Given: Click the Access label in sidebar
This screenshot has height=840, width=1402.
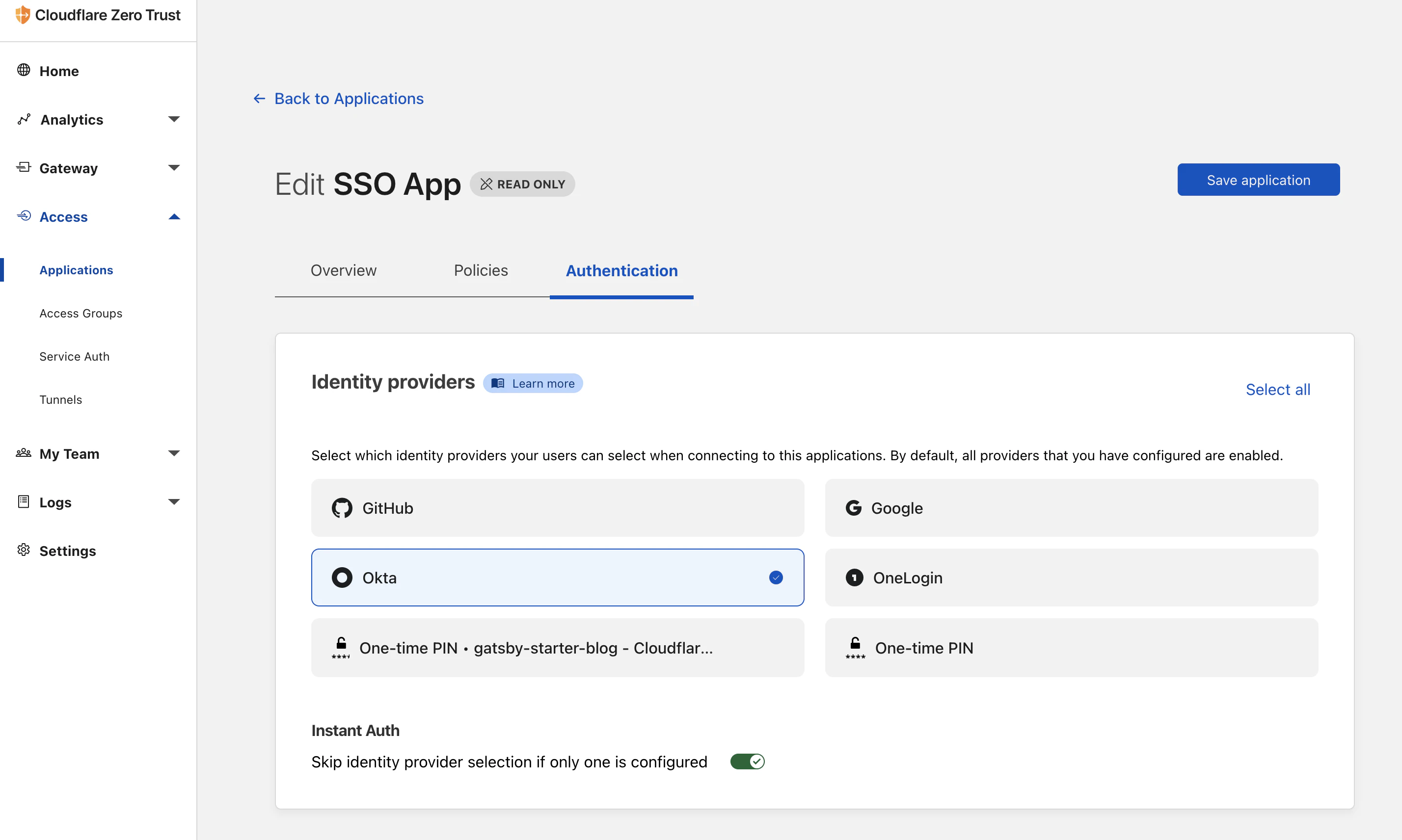Looking at the screenshot, I should point(63,217).
